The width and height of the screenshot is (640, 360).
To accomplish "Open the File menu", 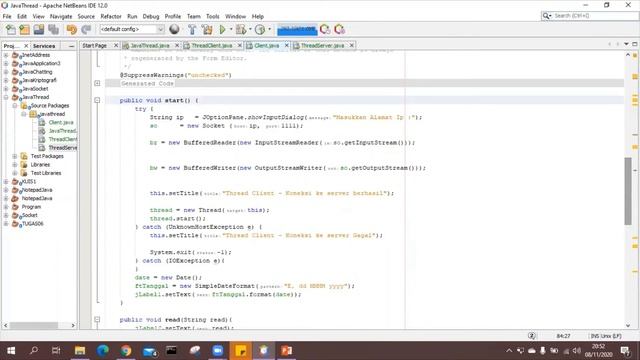I will point(7,16).
